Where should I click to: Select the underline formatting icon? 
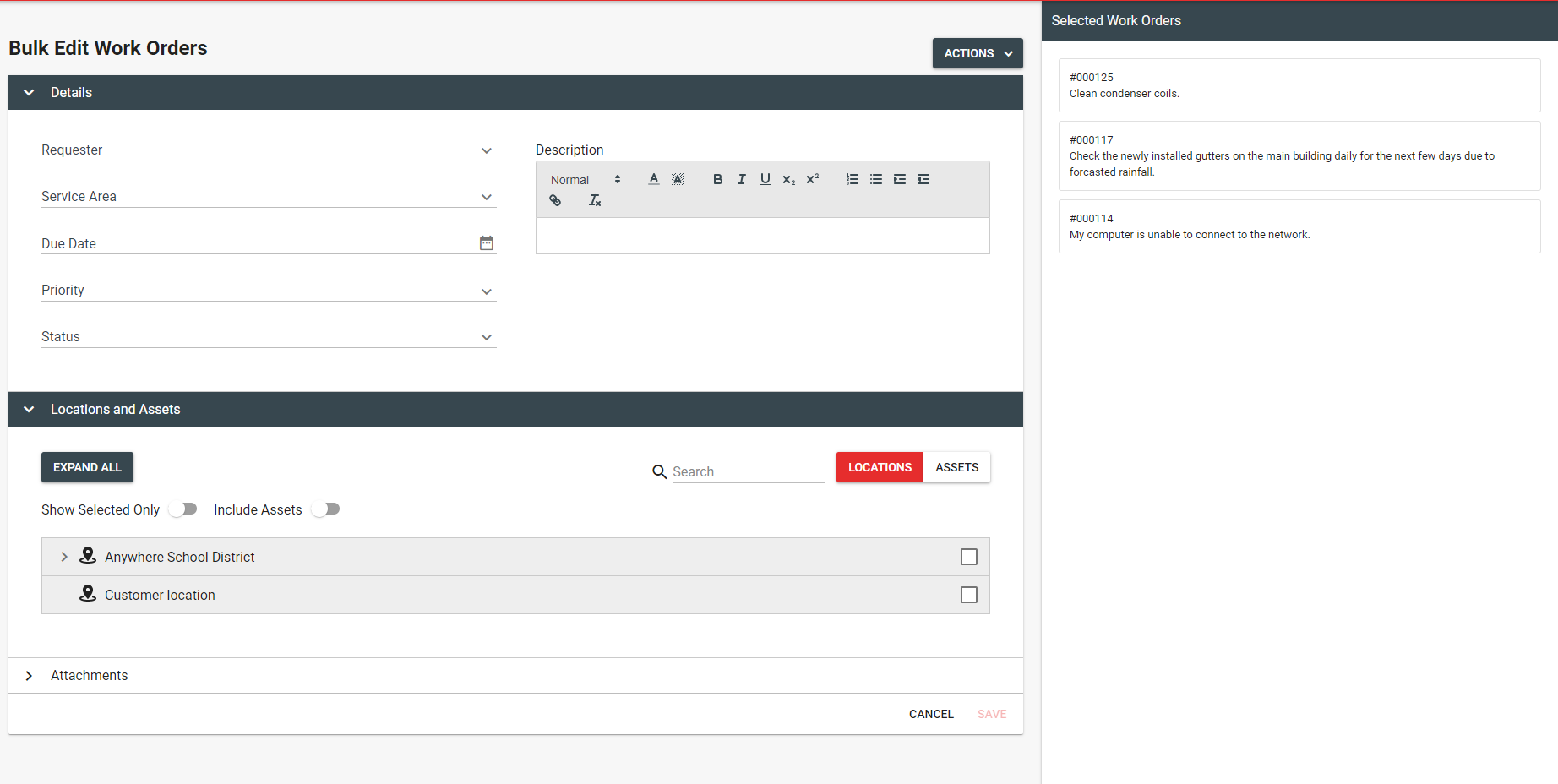pos(765,179)
